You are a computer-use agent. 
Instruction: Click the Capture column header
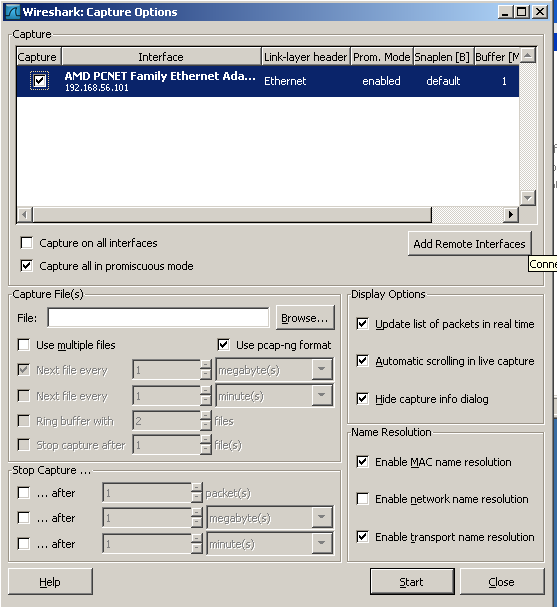(38, 57)
